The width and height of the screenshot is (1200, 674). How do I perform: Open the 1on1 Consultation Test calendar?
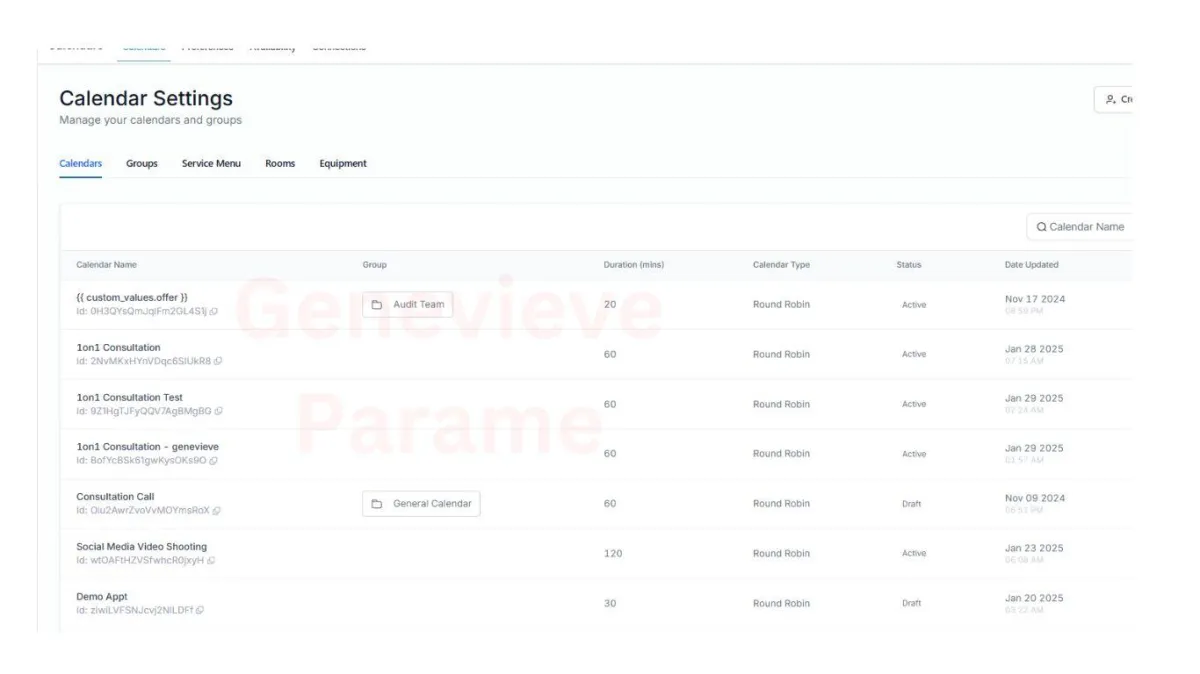click(x=130, y=398)
